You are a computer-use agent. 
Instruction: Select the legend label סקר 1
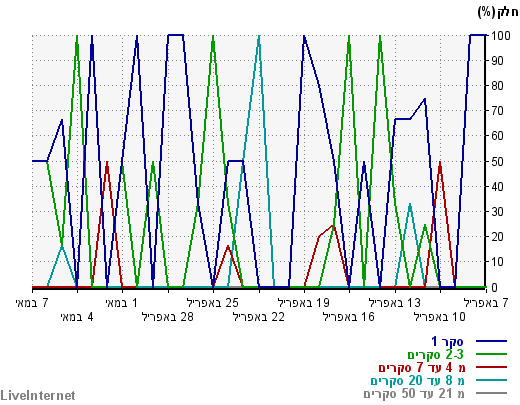coord(447,341)
